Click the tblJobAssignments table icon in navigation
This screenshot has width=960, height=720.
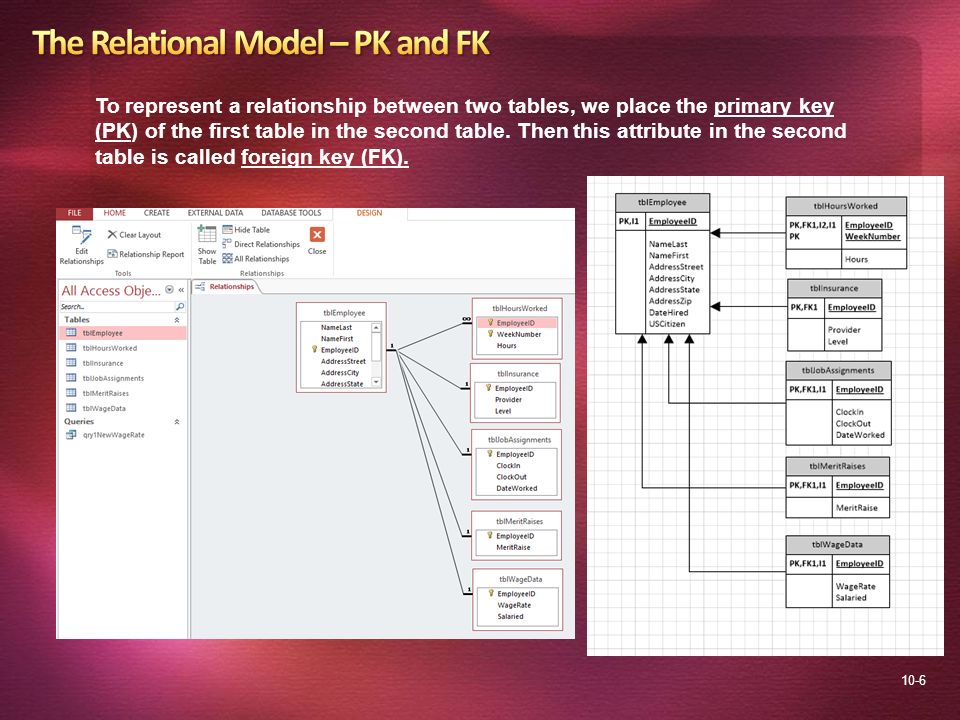click(x=71, y=378)
